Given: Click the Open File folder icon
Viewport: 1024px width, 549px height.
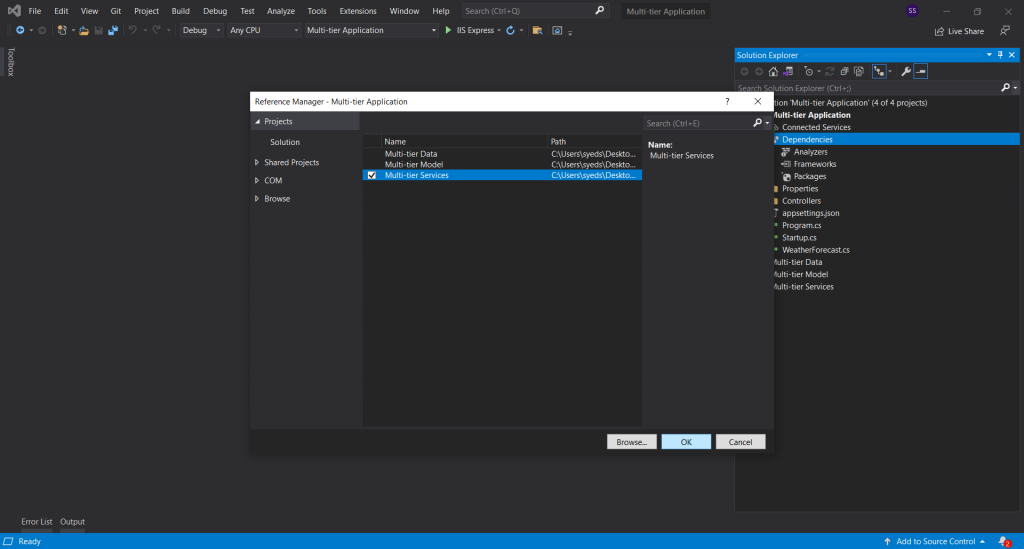Looking at the screenshot, I should pyautogui.click(x=84, y=31).
